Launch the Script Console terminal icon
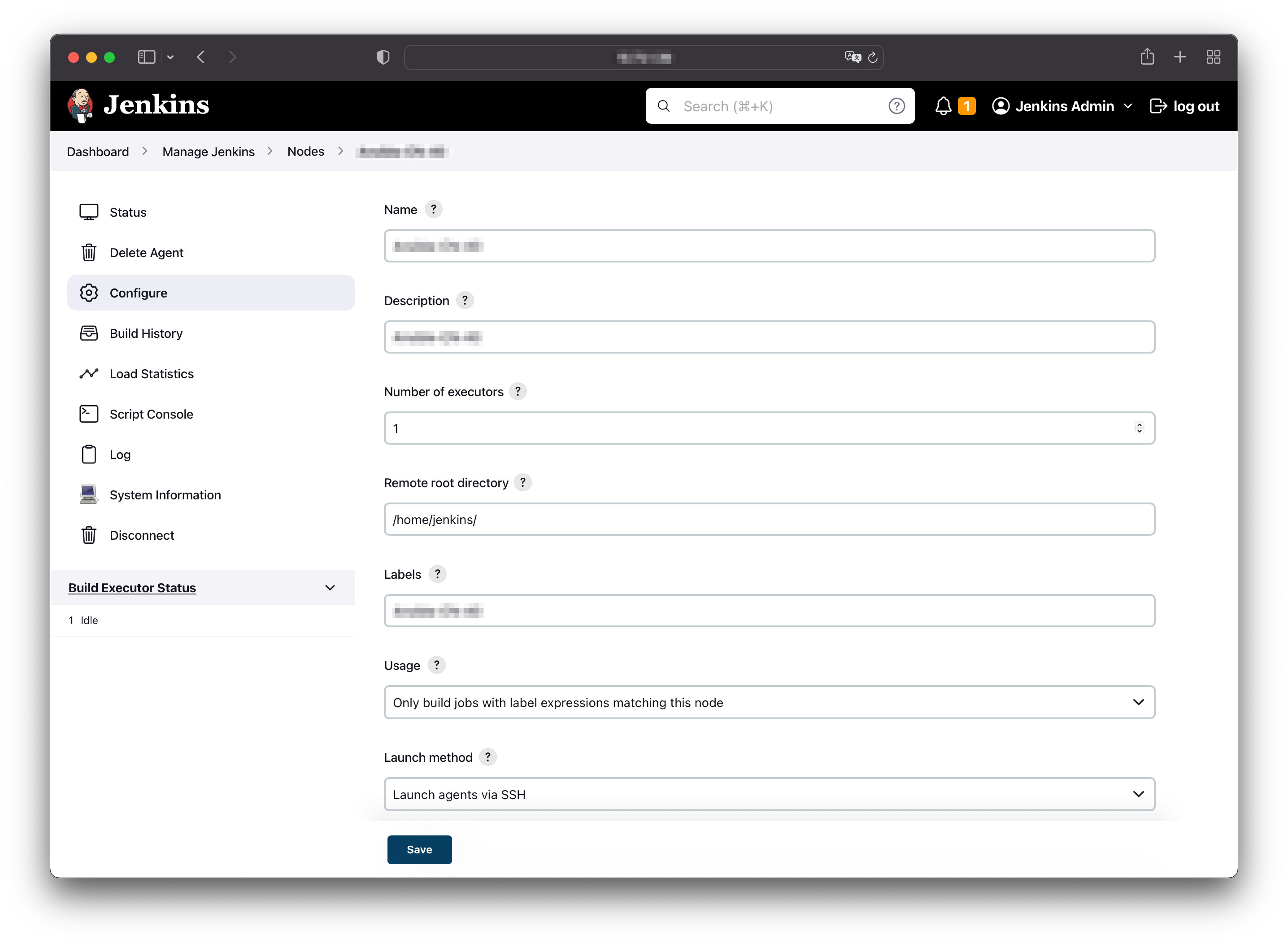Screen dimensions: 1288x944 [x=89, y=413]
